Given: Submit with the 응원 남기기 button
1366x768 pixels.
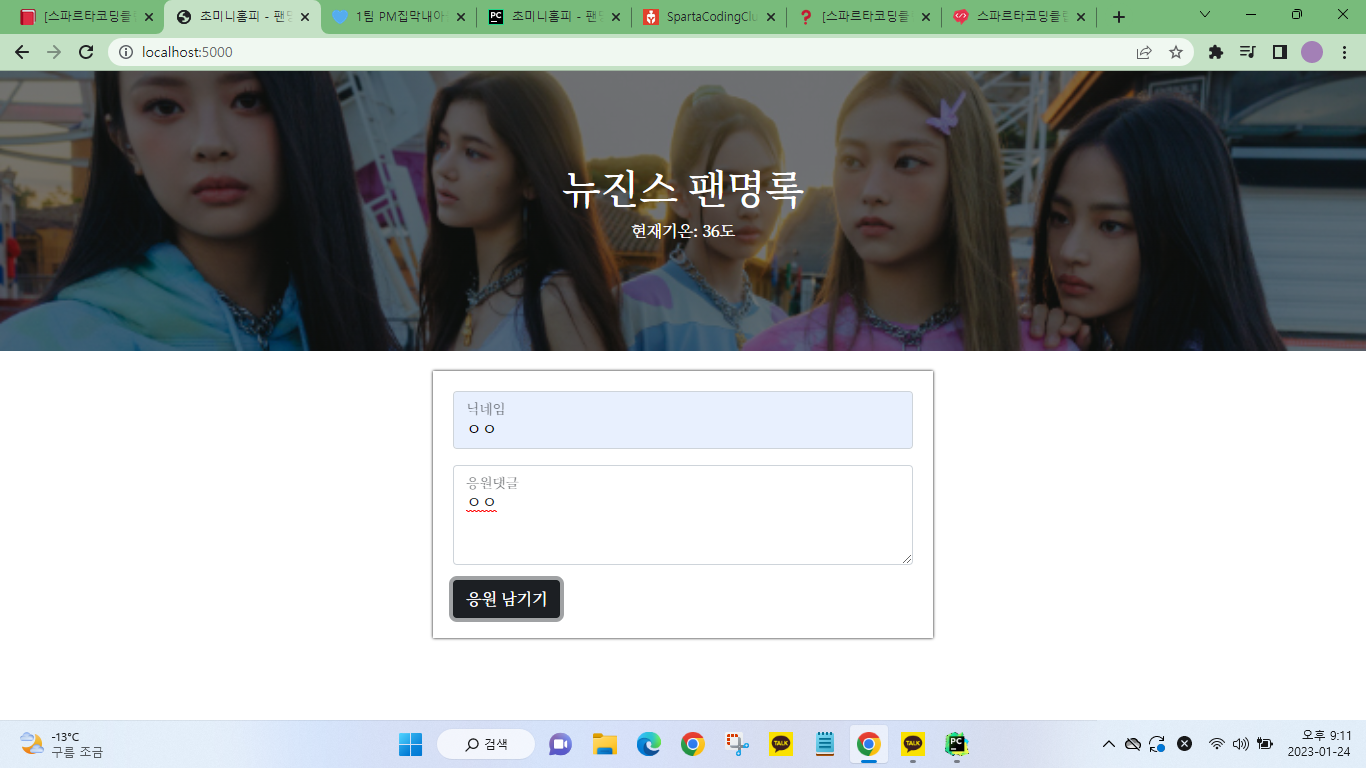Looking at the screenshot, I should tap(507, 599).
